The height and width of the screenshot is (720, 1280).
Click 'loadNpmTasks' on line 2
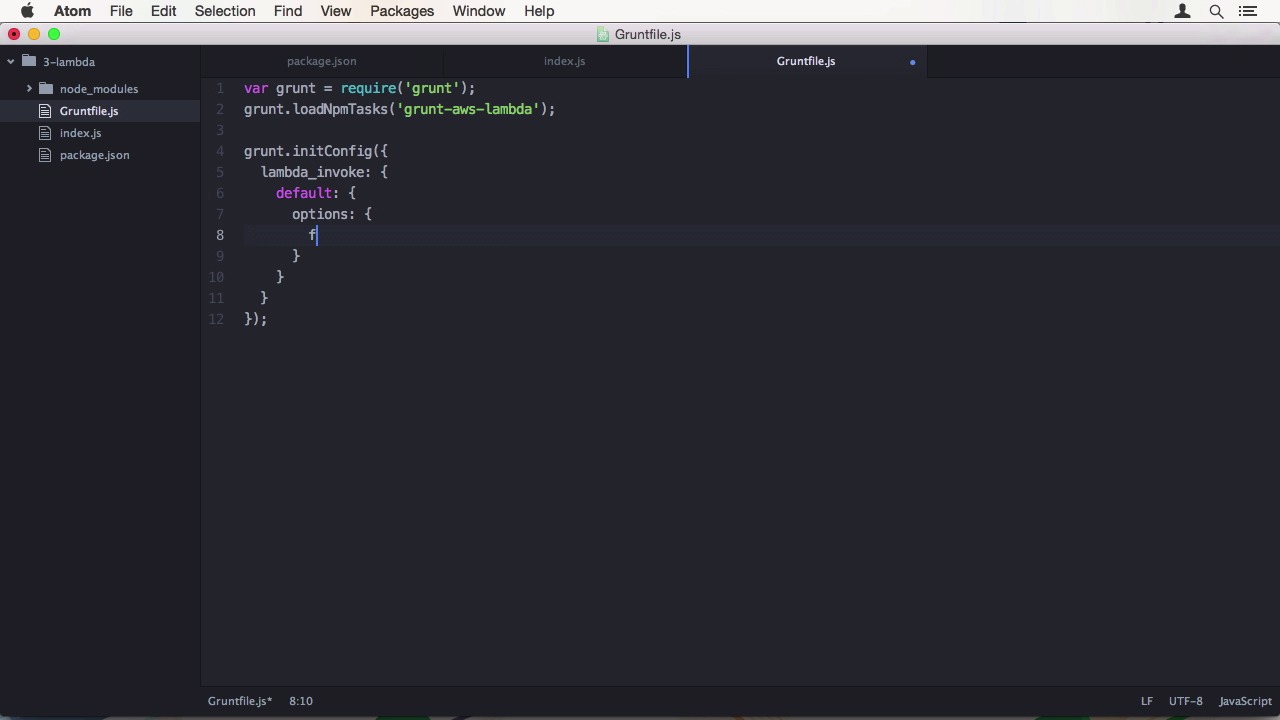click(x=341, y=109)
